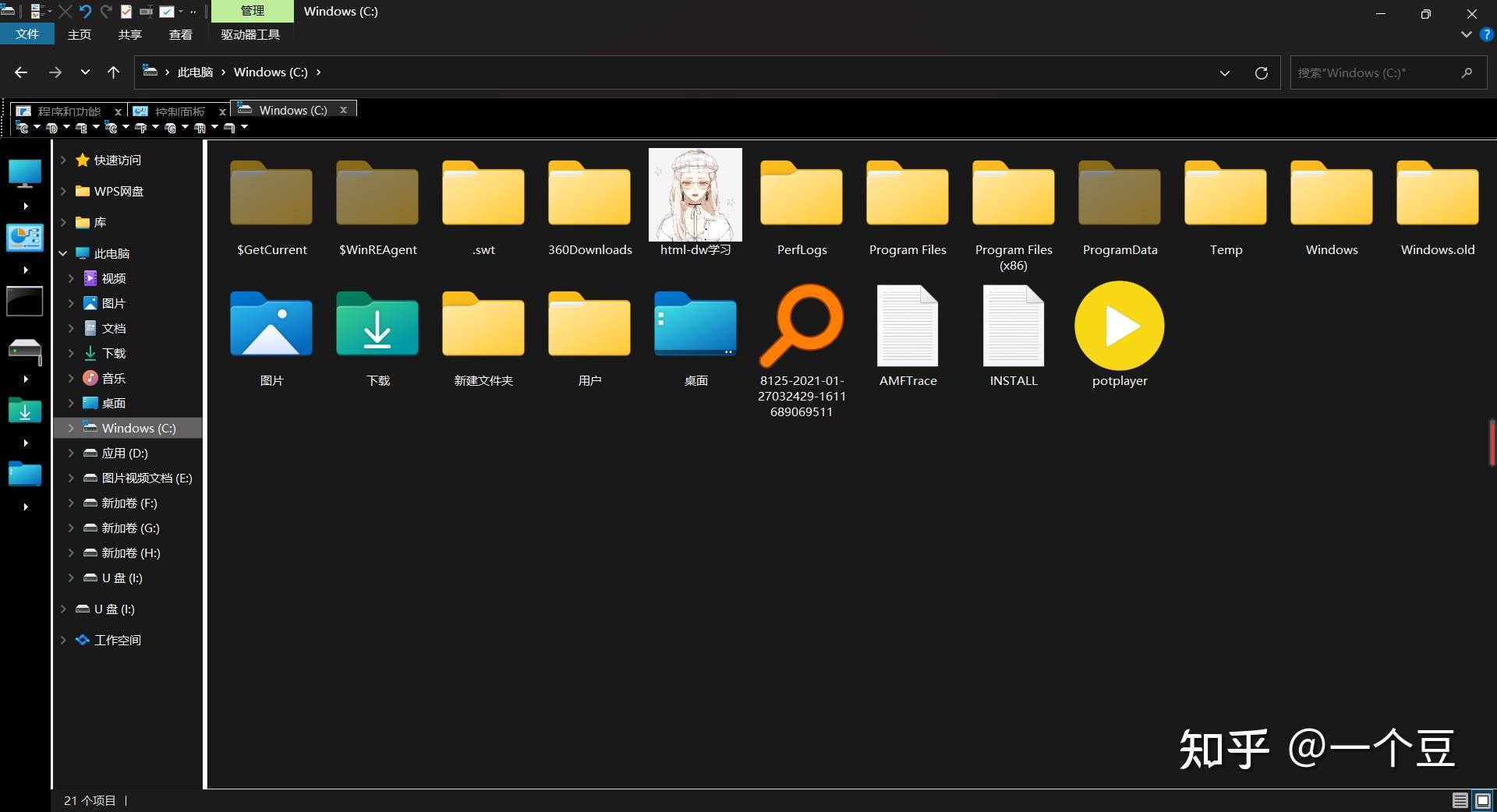This screenshot has height=812, width=1497.
Task: Select 音乐 in the navigation pane
Action: coord(113,378)
